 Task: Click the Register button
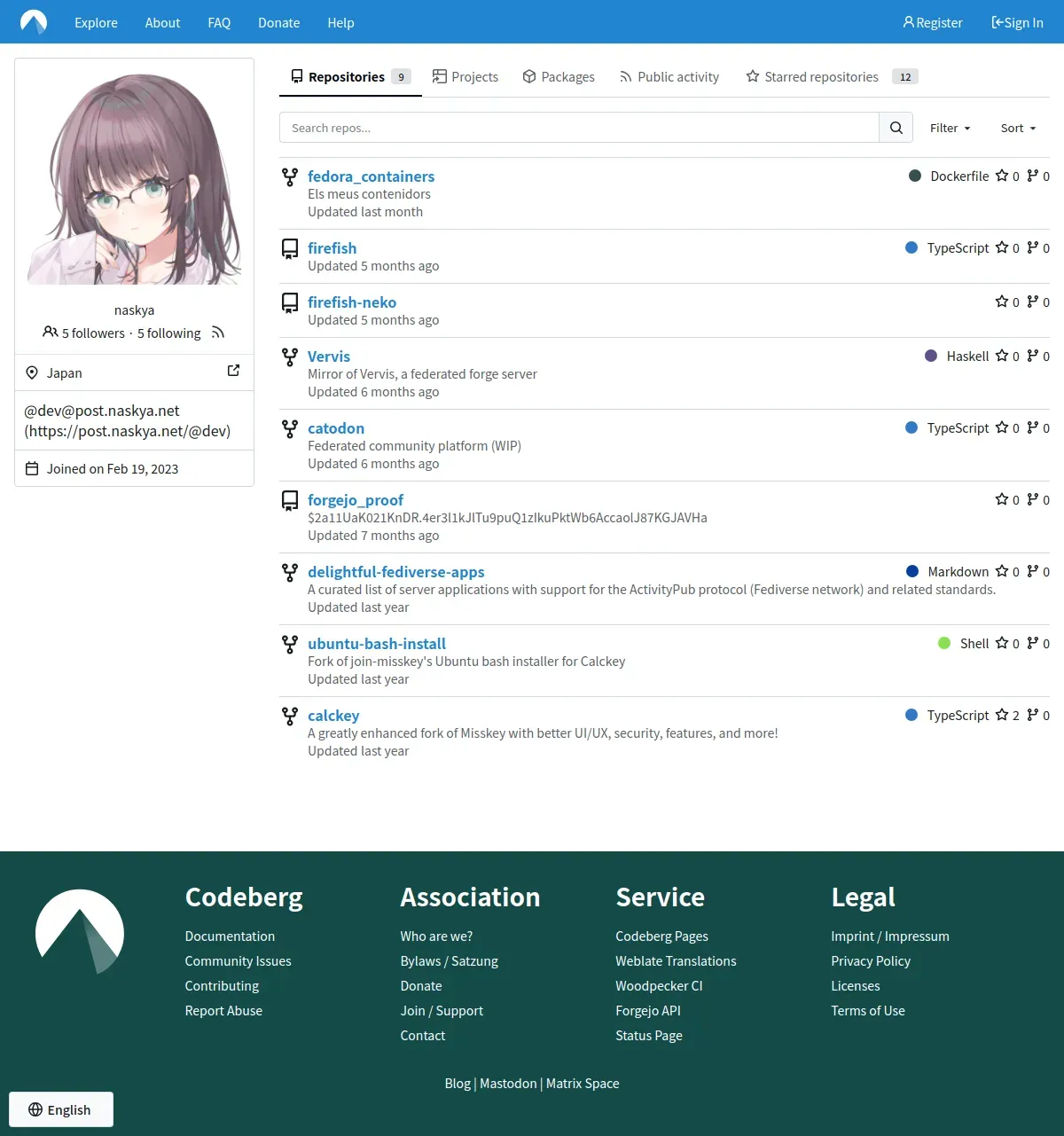[933, 22]
